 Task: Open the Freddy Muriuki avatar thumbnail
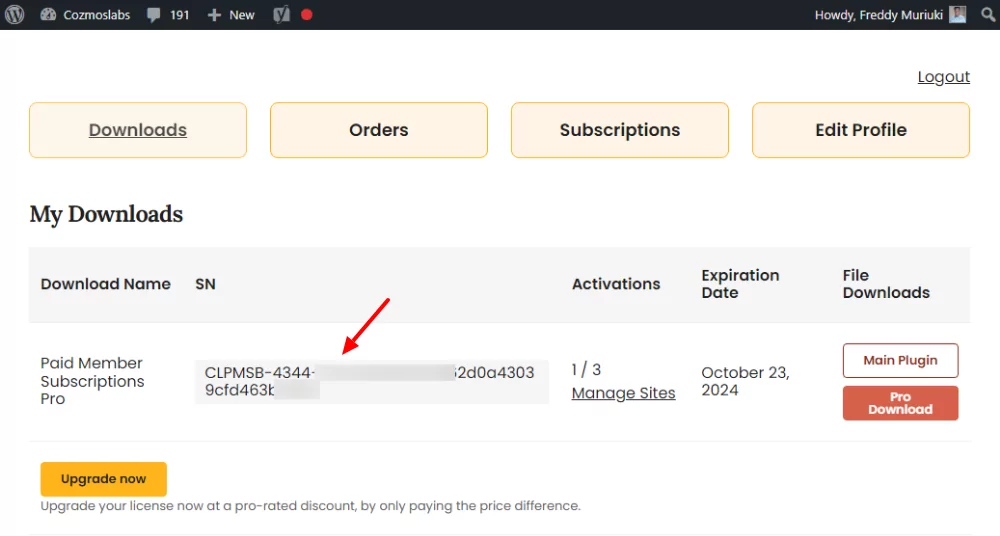(957, 15)
